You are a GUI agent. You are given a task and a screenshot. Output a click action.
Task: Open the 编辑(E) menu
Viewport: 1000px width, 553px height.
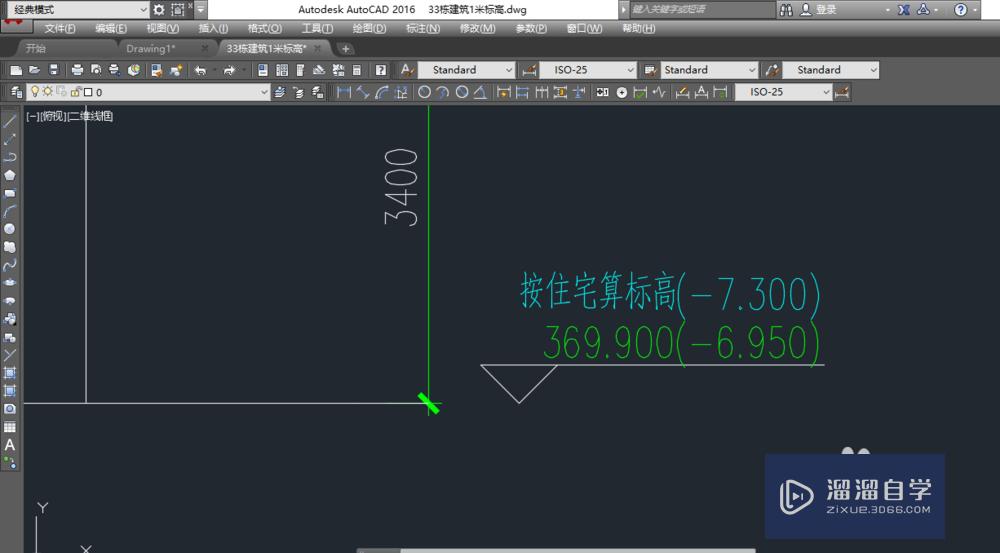[x=111, y=29]
